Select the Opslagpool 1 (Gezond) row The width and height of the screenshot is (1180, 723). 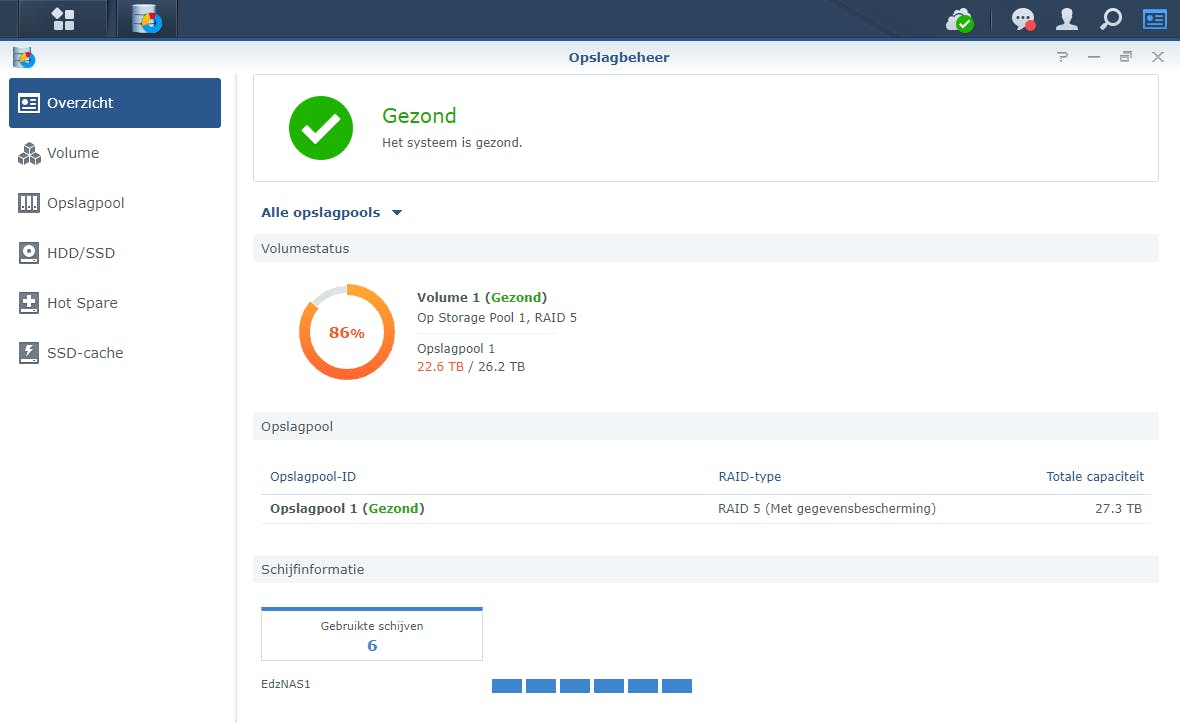pyautogui.click(x=706, y=509)
